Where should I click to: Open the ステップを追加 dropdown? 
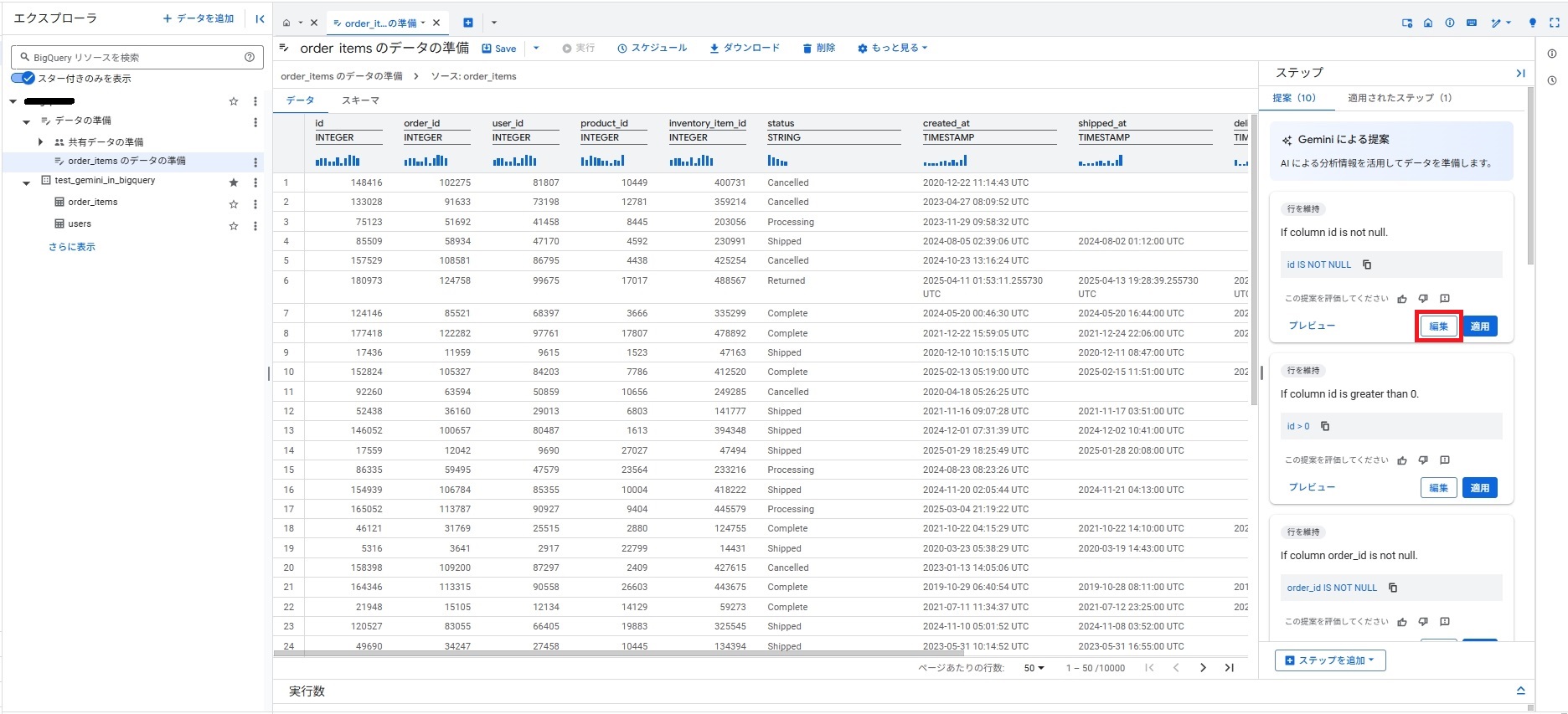point(1330,660)
